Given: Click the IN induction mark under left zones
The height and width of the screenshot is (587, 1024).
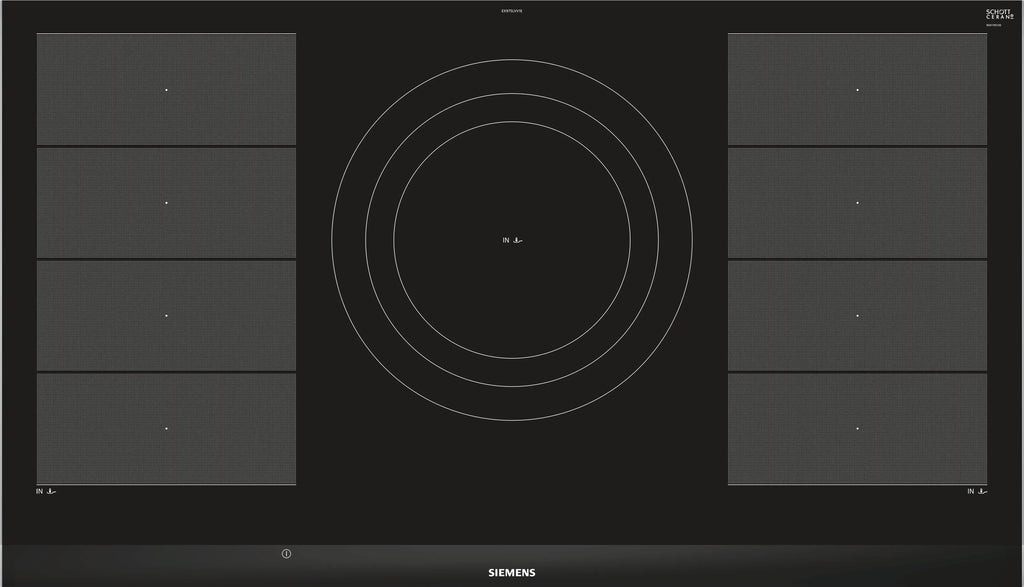Looking at the screenshot, I should click(46, 491).
